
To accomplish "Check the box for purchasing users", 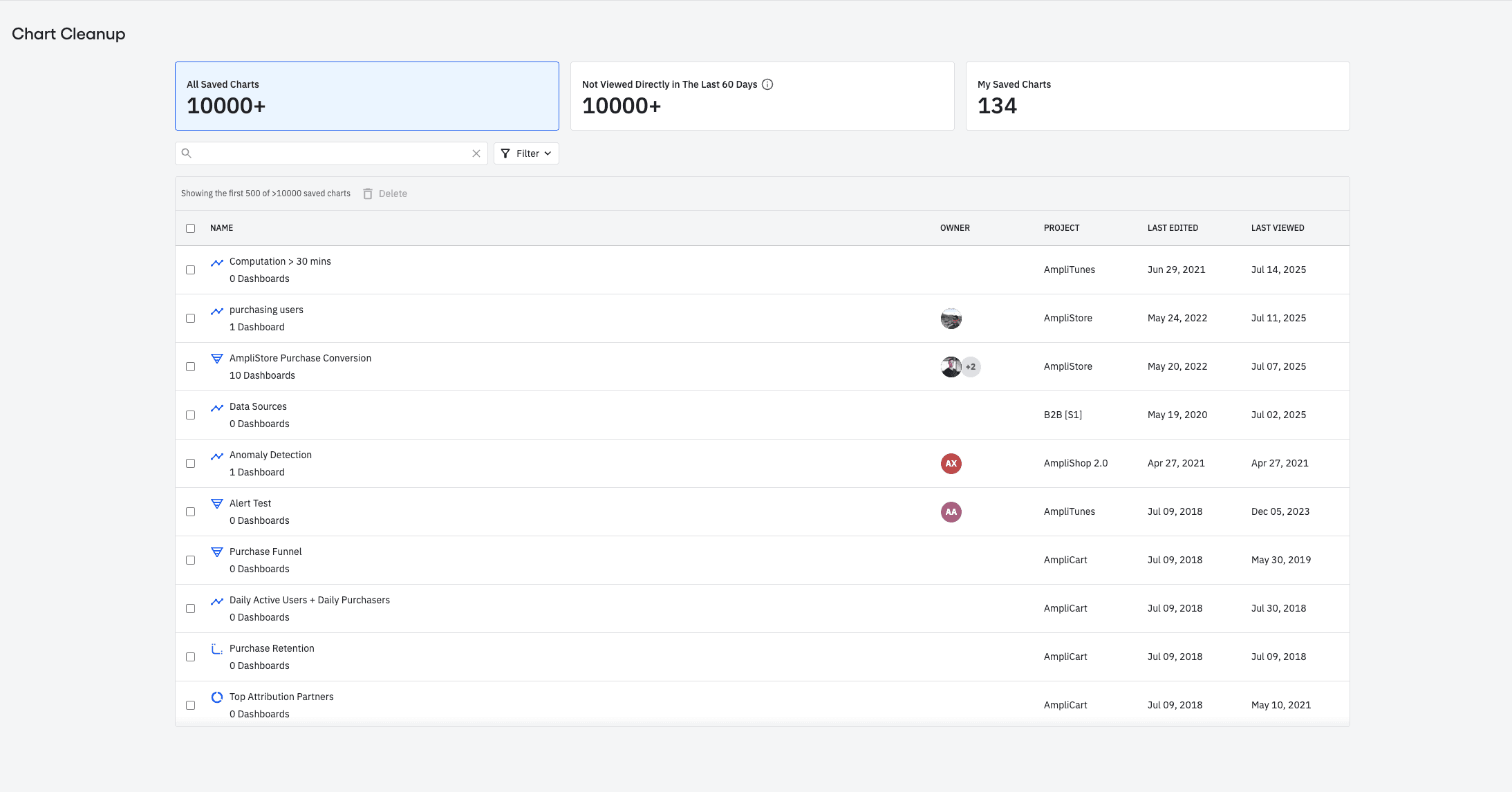I will pyautogui.click(x=191, y=319).
